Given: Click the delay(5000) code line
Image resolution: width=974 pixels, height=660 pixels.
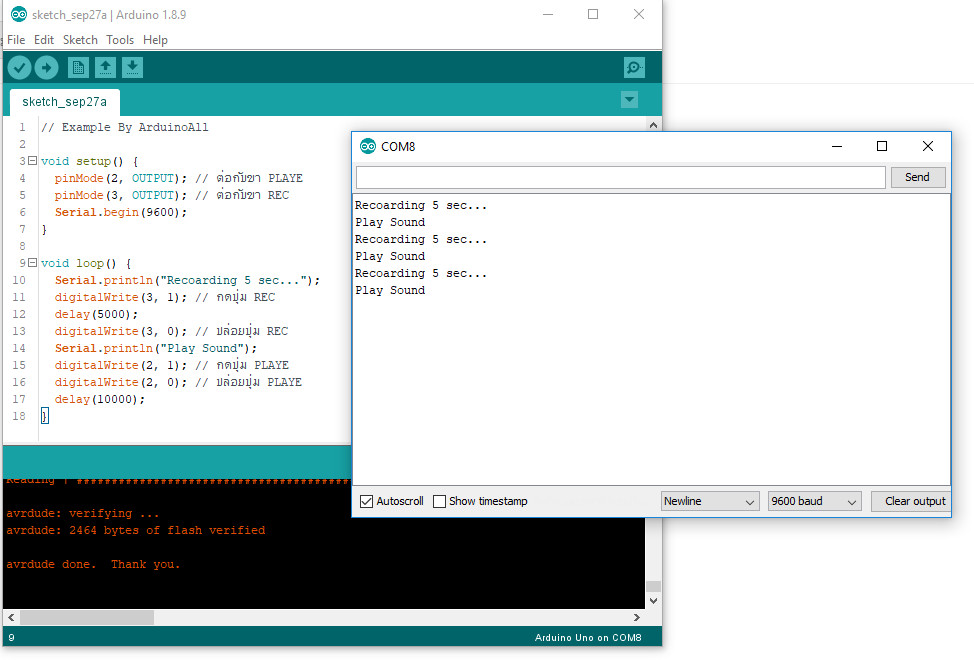Looking at the screenshot, I should tap(96, 314).
